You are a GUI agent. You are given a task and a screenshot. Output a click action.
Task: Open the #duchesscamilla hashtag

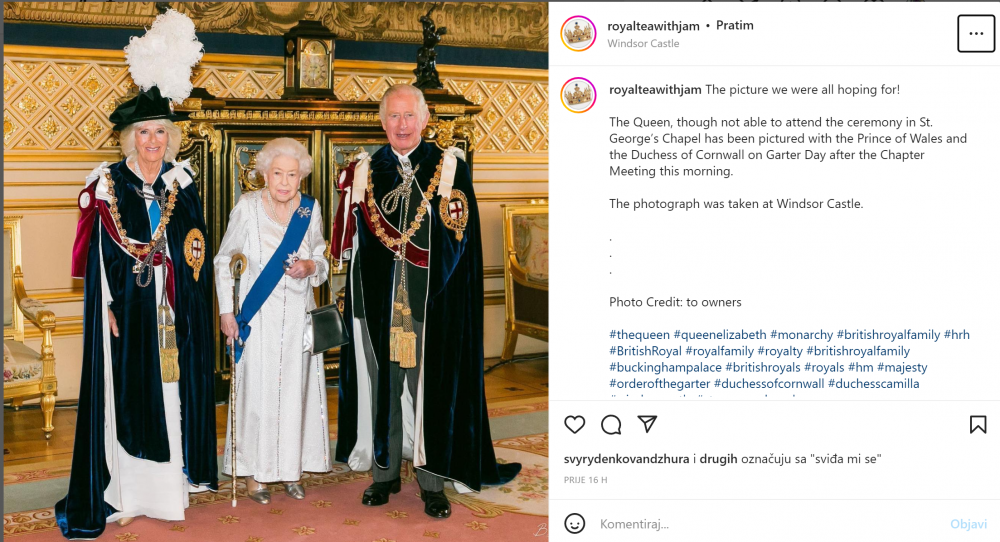click(873, 384)
